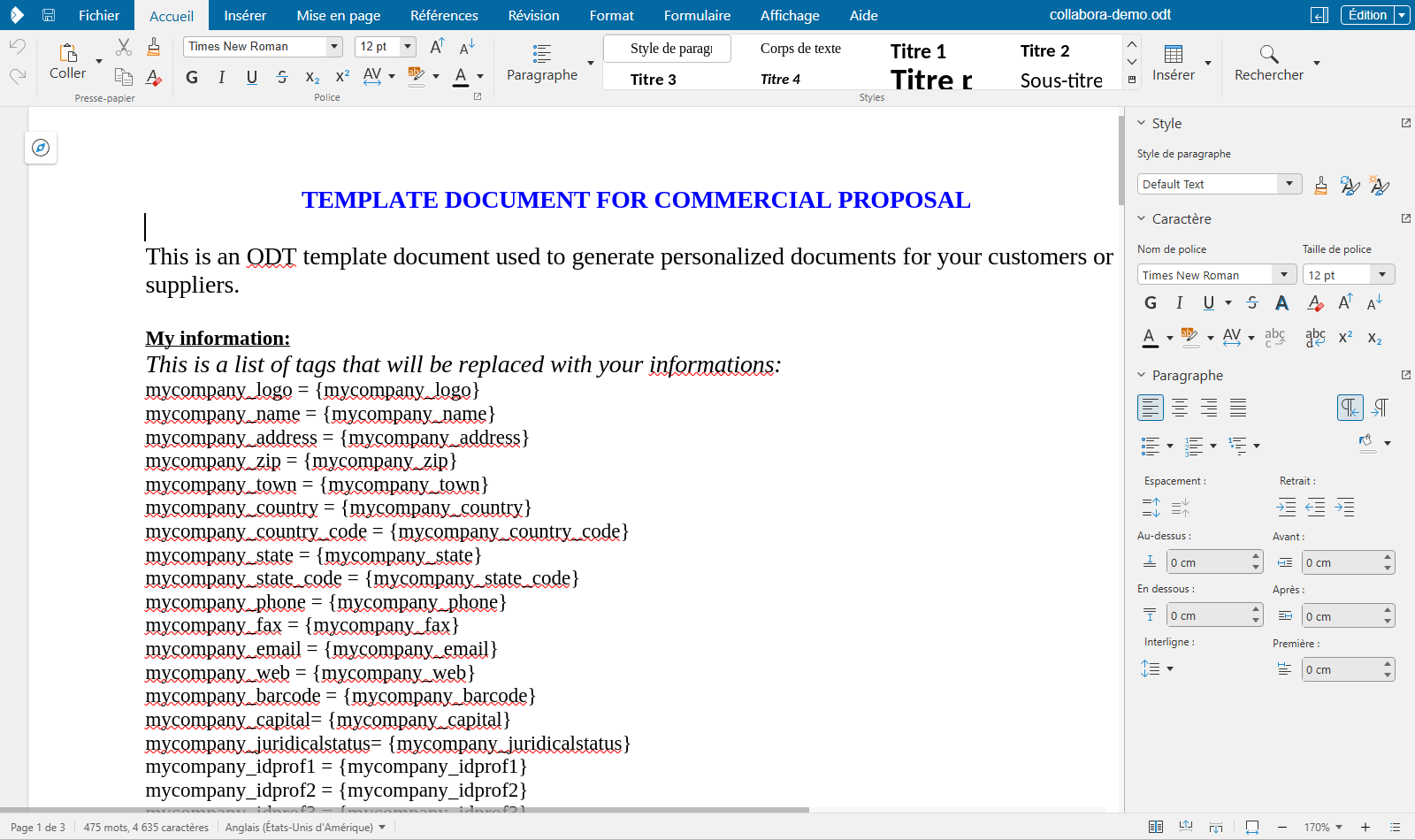This screenshot has width=1415, height=840.
Task: Clone formatting with the paintbrush icon
Action: [154, 47]
